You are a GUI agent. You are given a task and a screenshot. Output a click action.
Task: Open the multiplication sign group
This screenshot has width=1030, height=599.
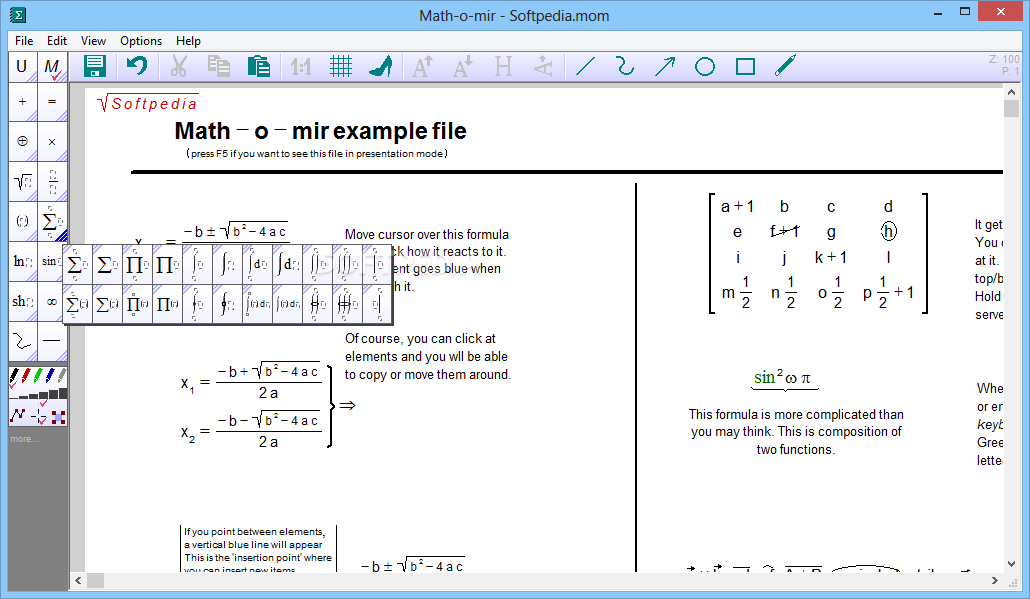pos(52,141)
